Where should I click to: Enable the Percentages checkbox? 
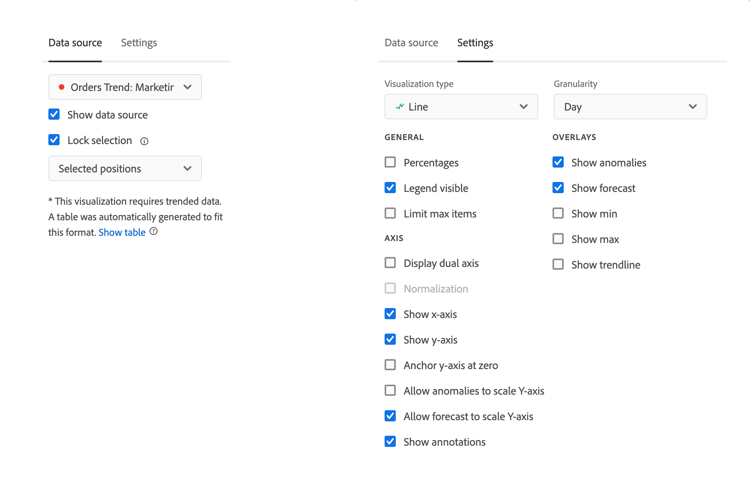pos(390,162)
